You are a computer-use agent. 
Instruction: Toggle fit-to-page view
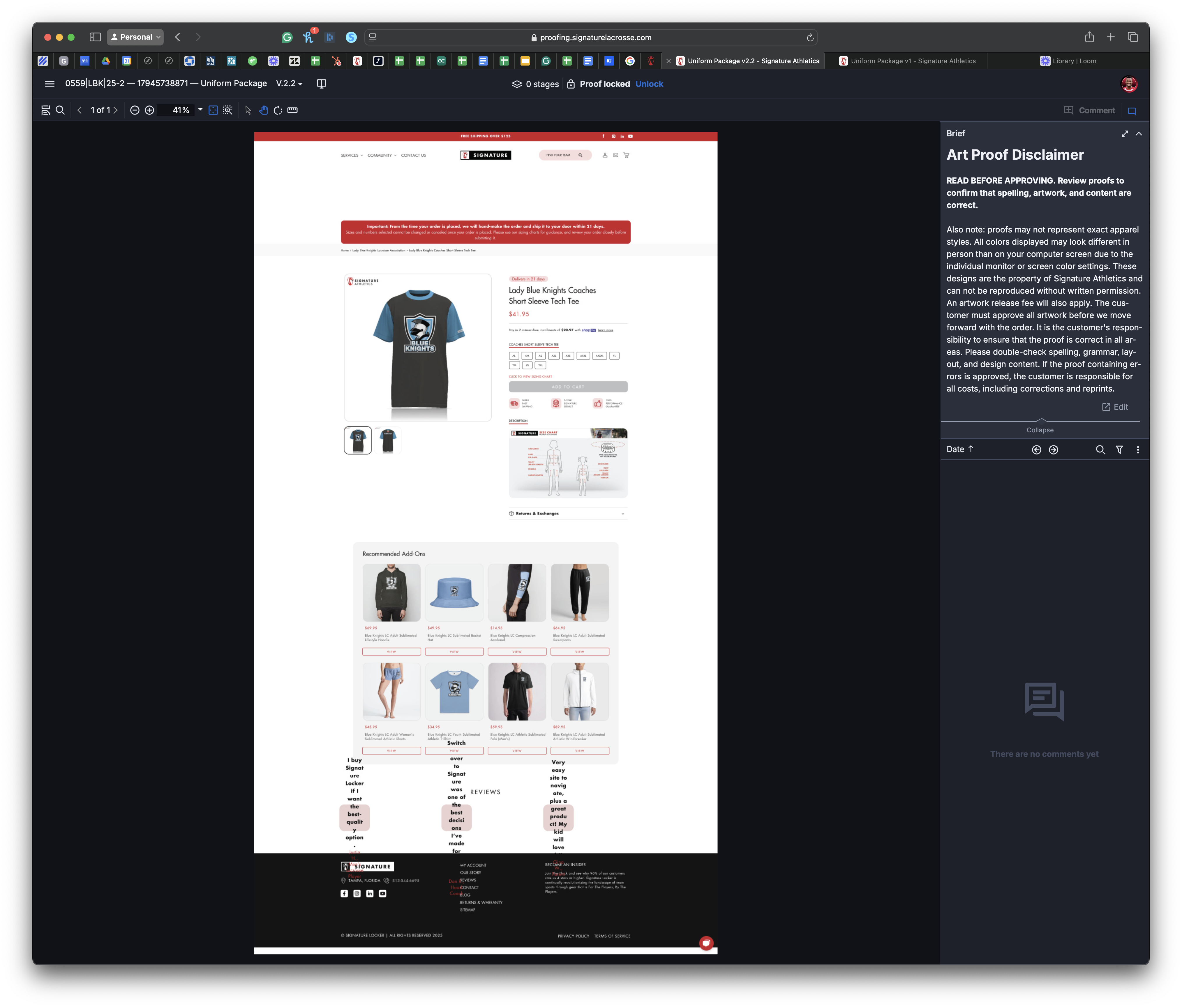tap(213, 110)
